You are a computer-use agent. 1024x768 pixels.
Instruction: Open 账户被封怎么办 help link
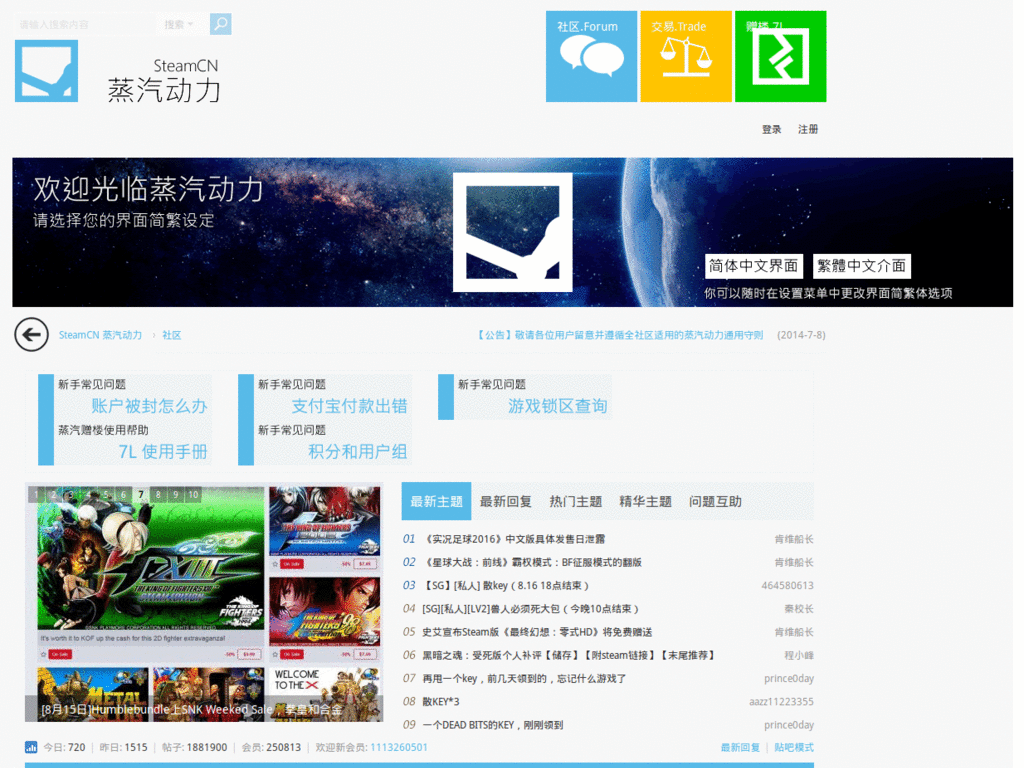pyautogui.click(x=149, y=406)
